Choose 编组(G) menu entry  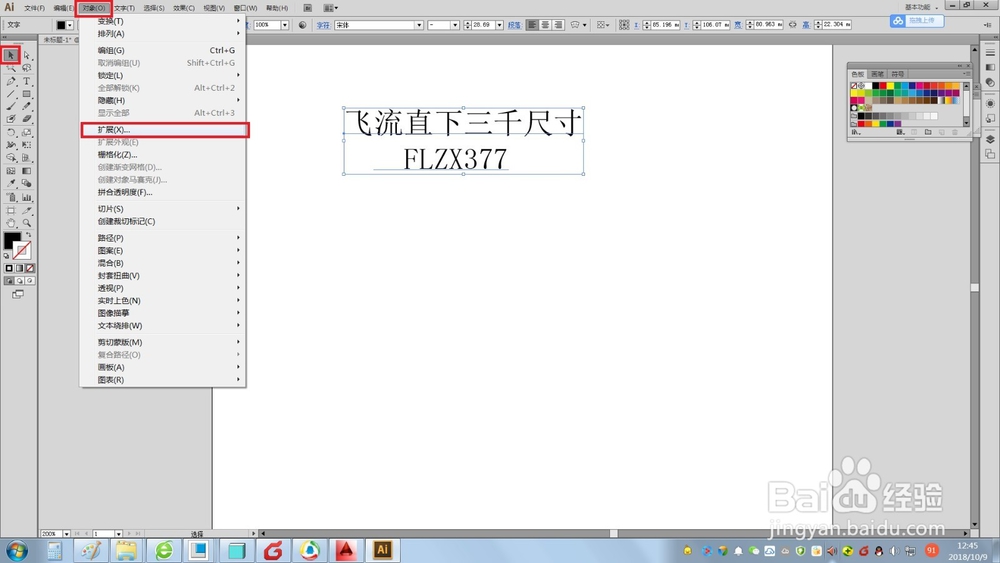(x=163, y=50)
